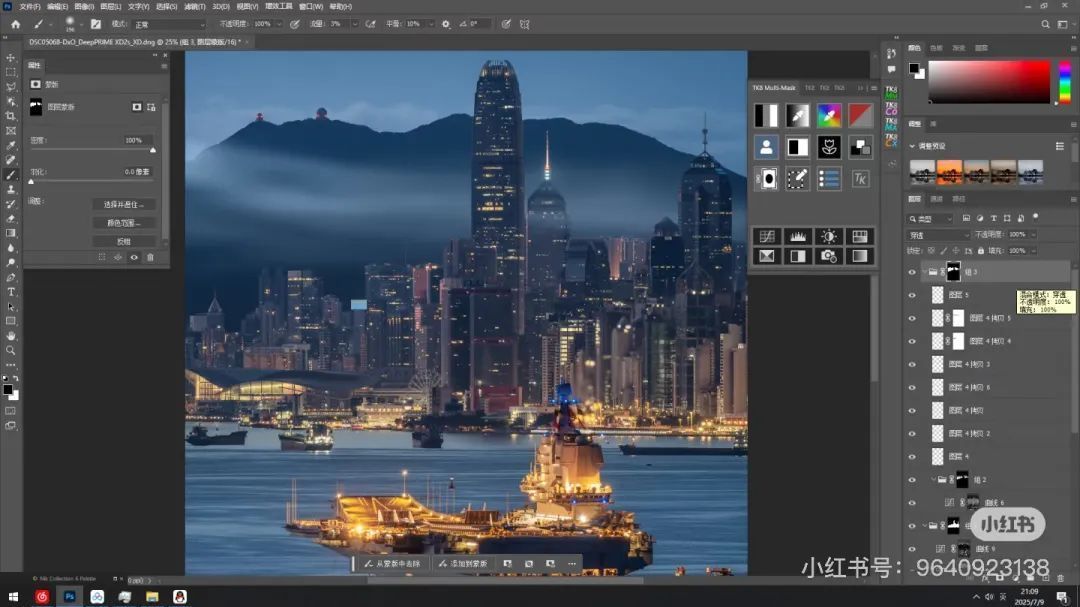The height and width of the screenshot is (607, 1080).
Task: Toggle visibility of 图层 5 layer
Action: pyautogui.click(x=911, y=295)
